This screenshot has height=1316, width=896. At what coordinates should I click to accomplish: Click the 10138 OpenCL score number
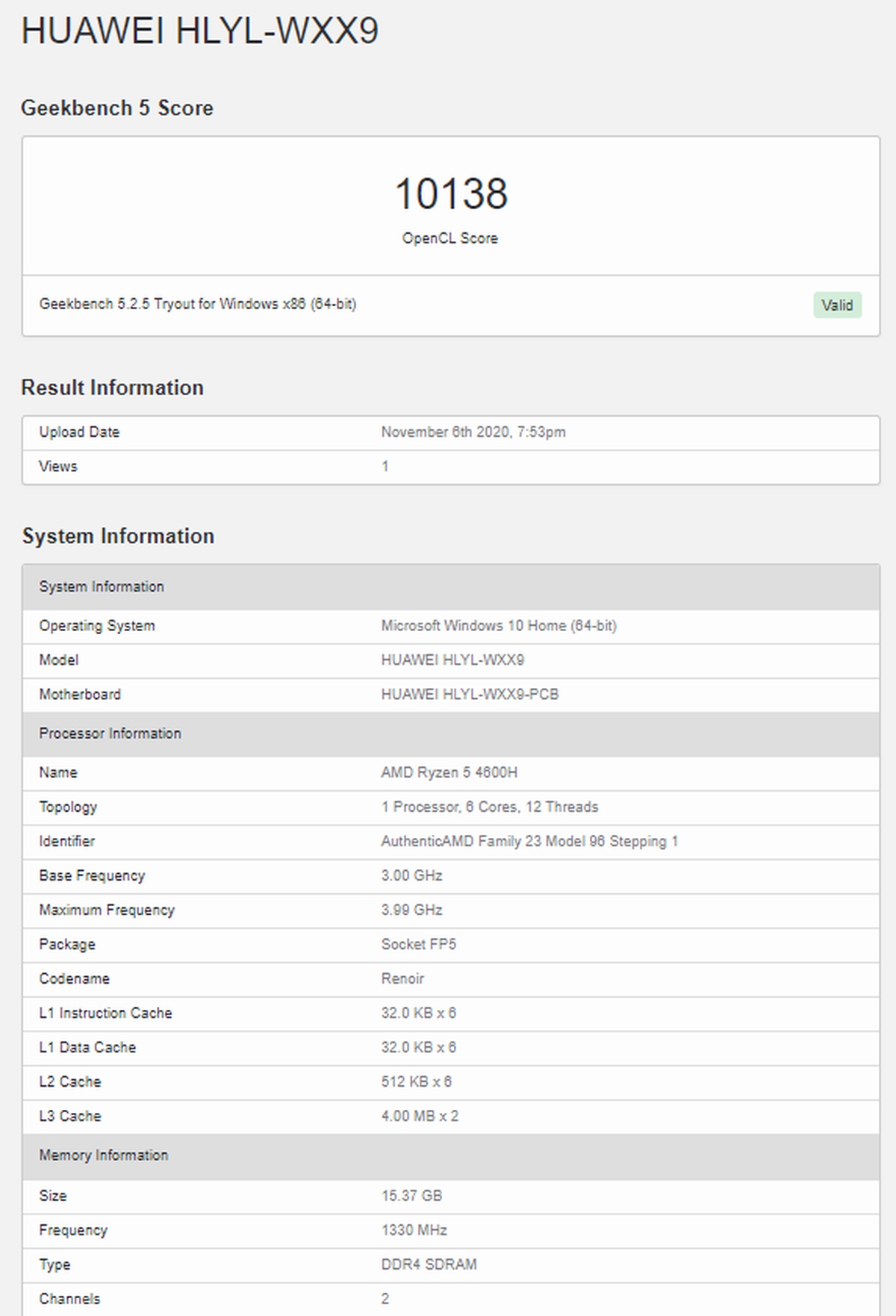450,194
